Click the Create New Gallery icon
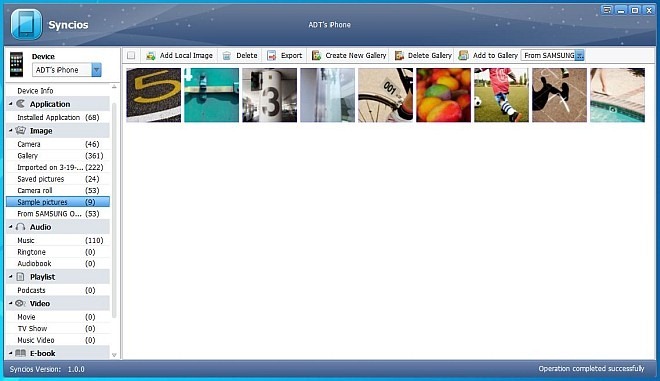 (x=316, y=56)
